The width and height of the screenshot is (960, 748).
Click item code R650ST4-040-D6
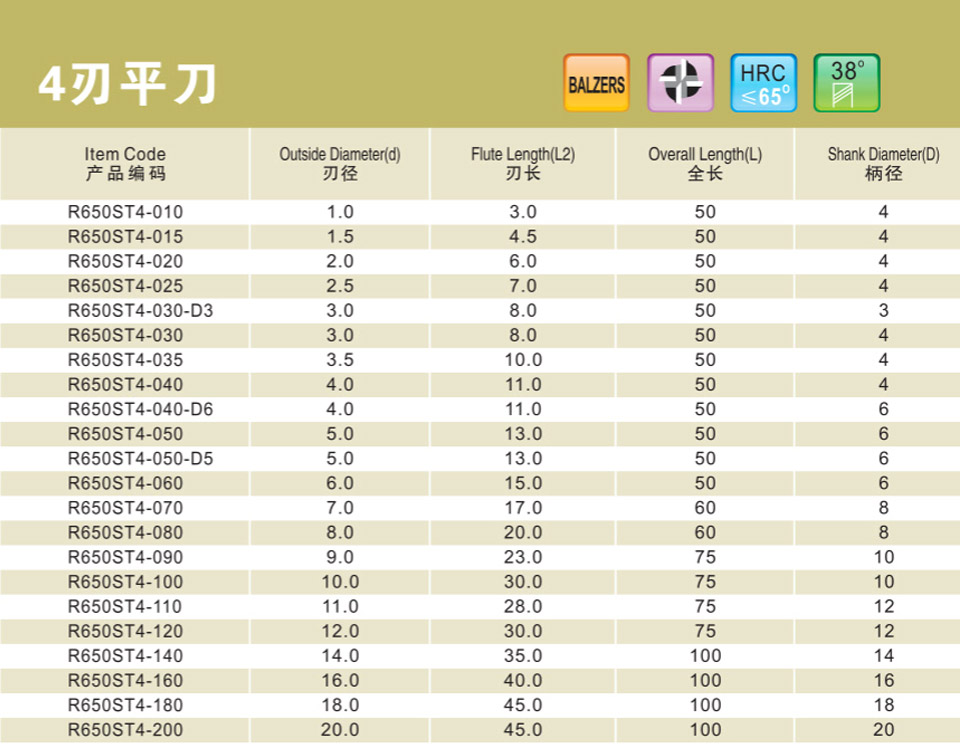pyautogui.click(x=140, y=409)
